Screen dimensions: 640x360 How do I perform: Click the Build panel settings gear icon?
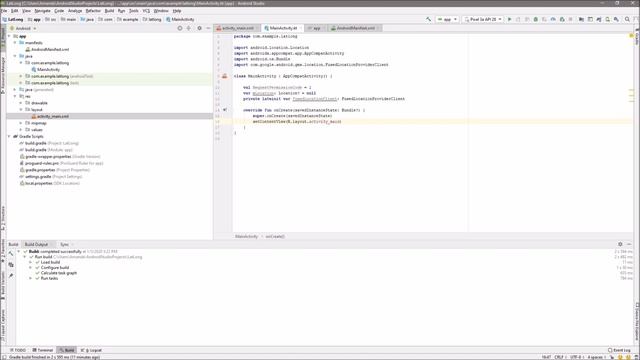click(x=620, y=244)
